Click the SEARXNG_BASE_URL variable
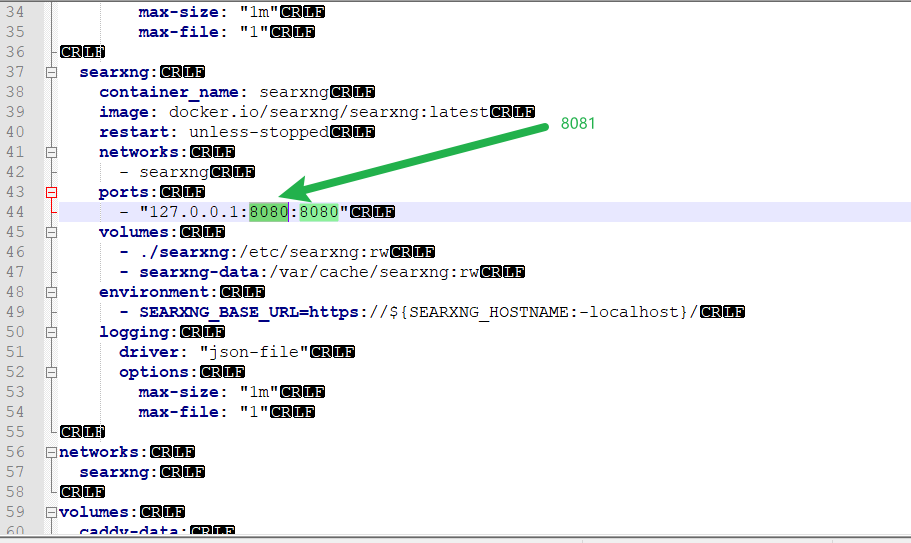Screen dimensions: 911x543 (218, 312)
